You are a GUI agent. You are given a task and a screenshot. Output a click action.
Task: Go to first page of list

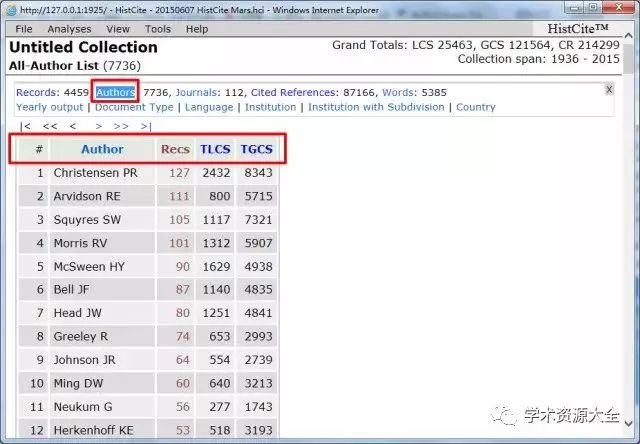(26, 127)
